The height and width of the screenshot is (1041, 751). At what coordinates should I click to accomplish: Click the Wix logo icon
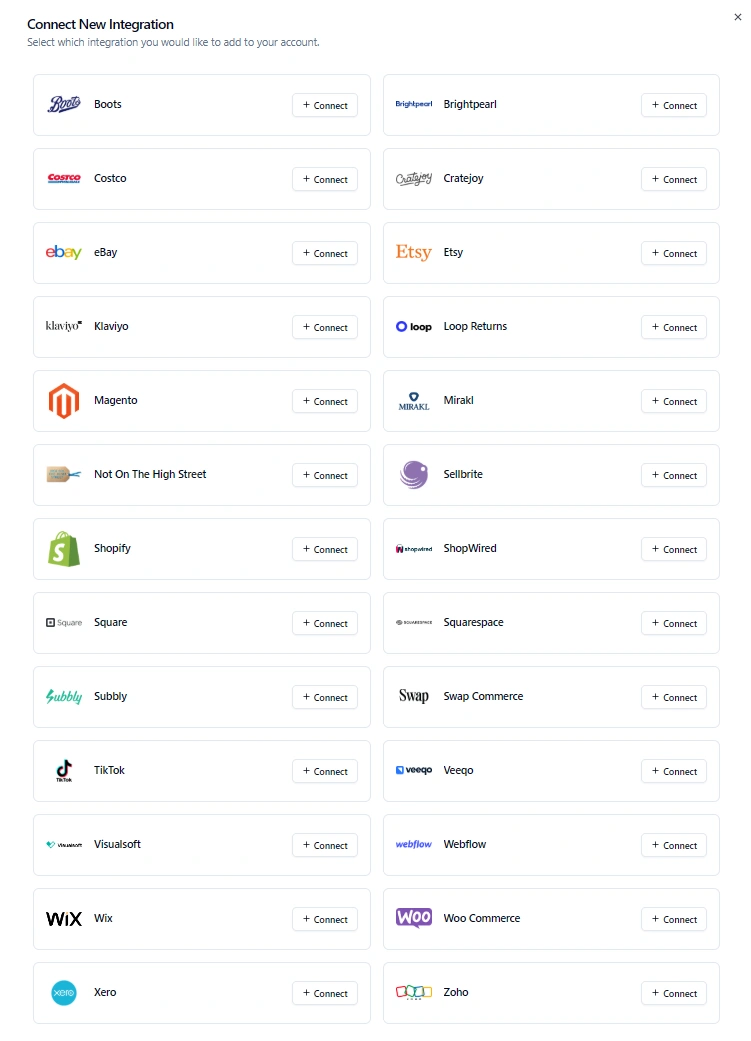click(64, 919)
